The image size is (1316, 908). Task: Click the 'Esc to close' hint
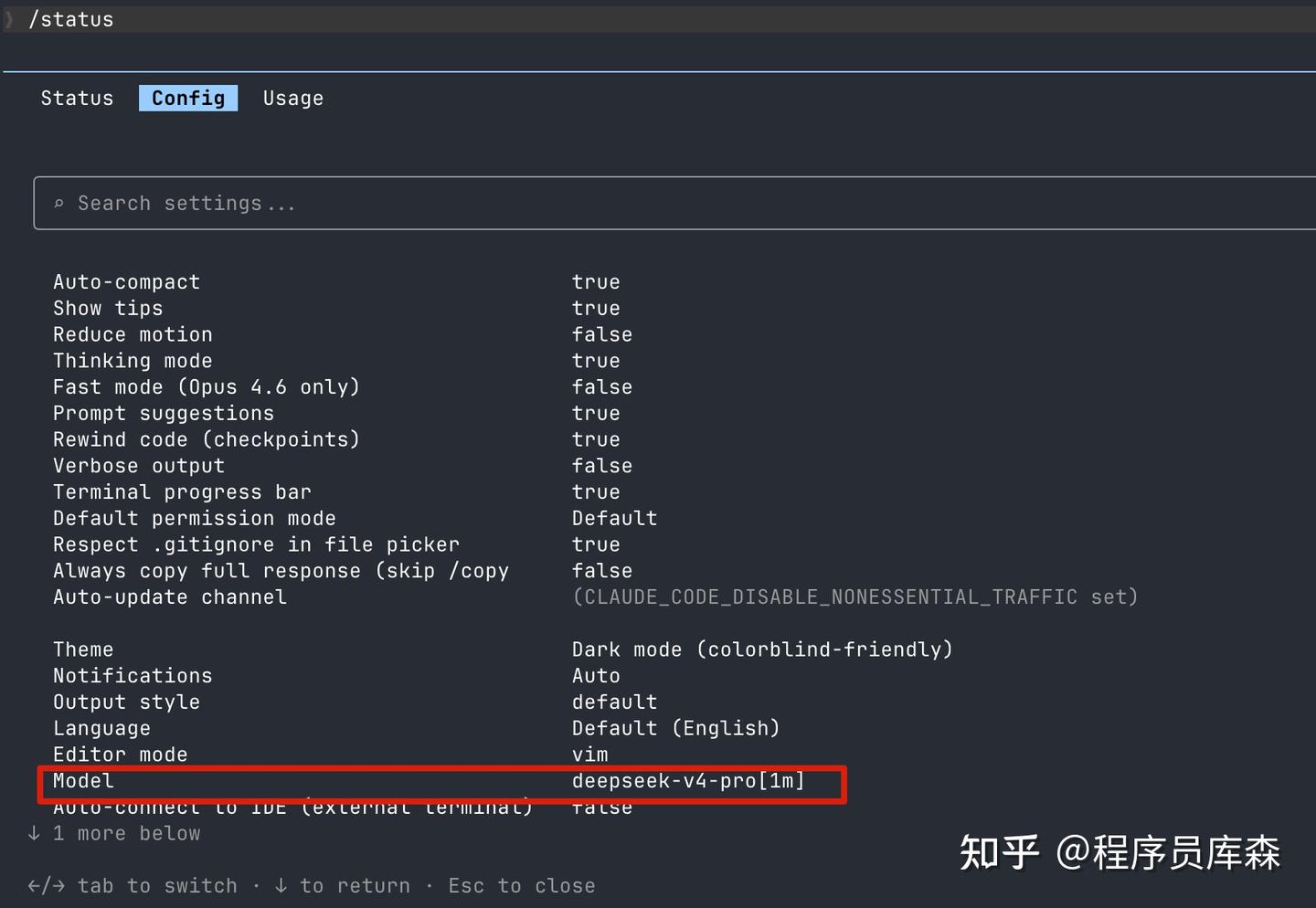522,886
